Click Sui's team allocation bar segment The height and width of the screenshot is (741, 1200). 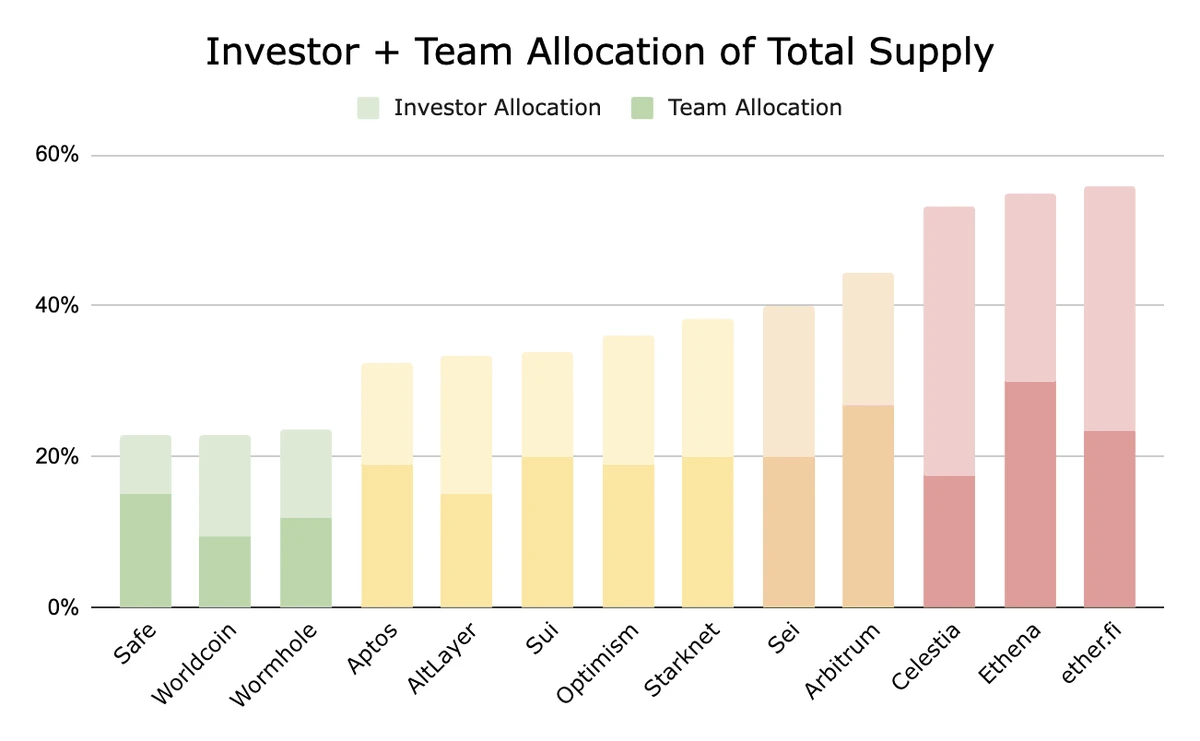(547, 532)
